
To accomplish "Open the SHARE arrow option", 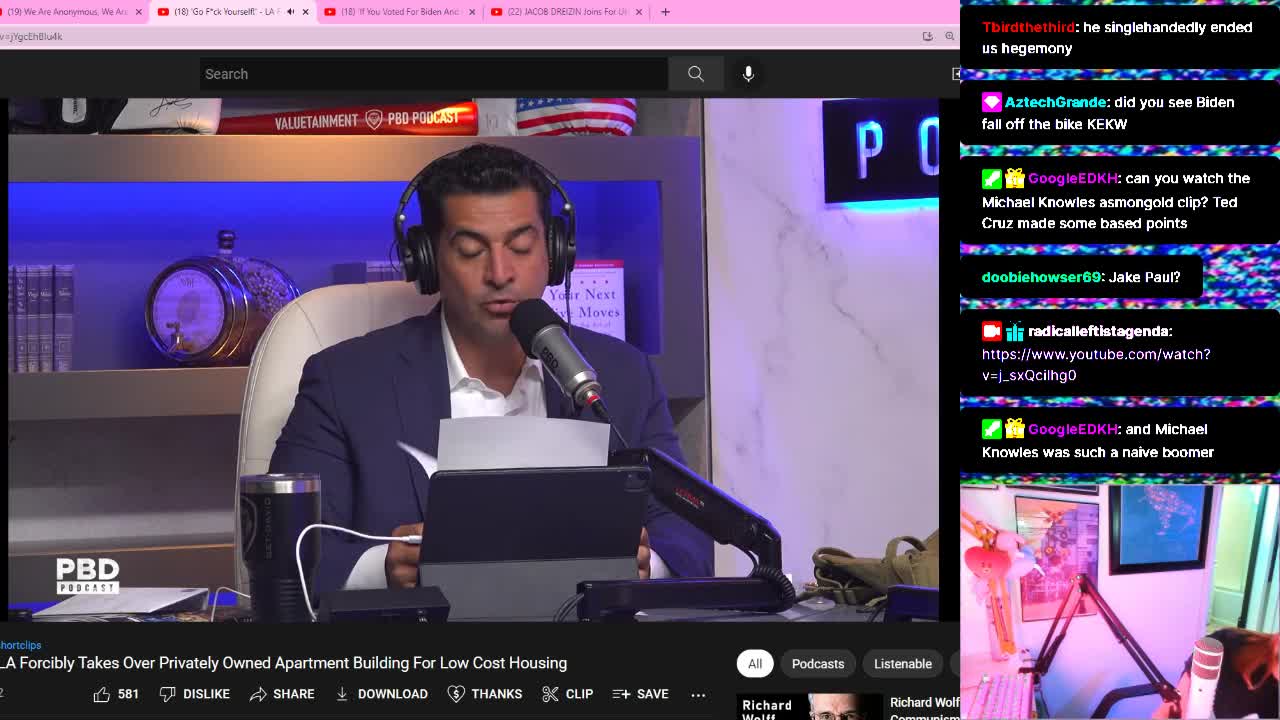I will click(x=282, y=694).
